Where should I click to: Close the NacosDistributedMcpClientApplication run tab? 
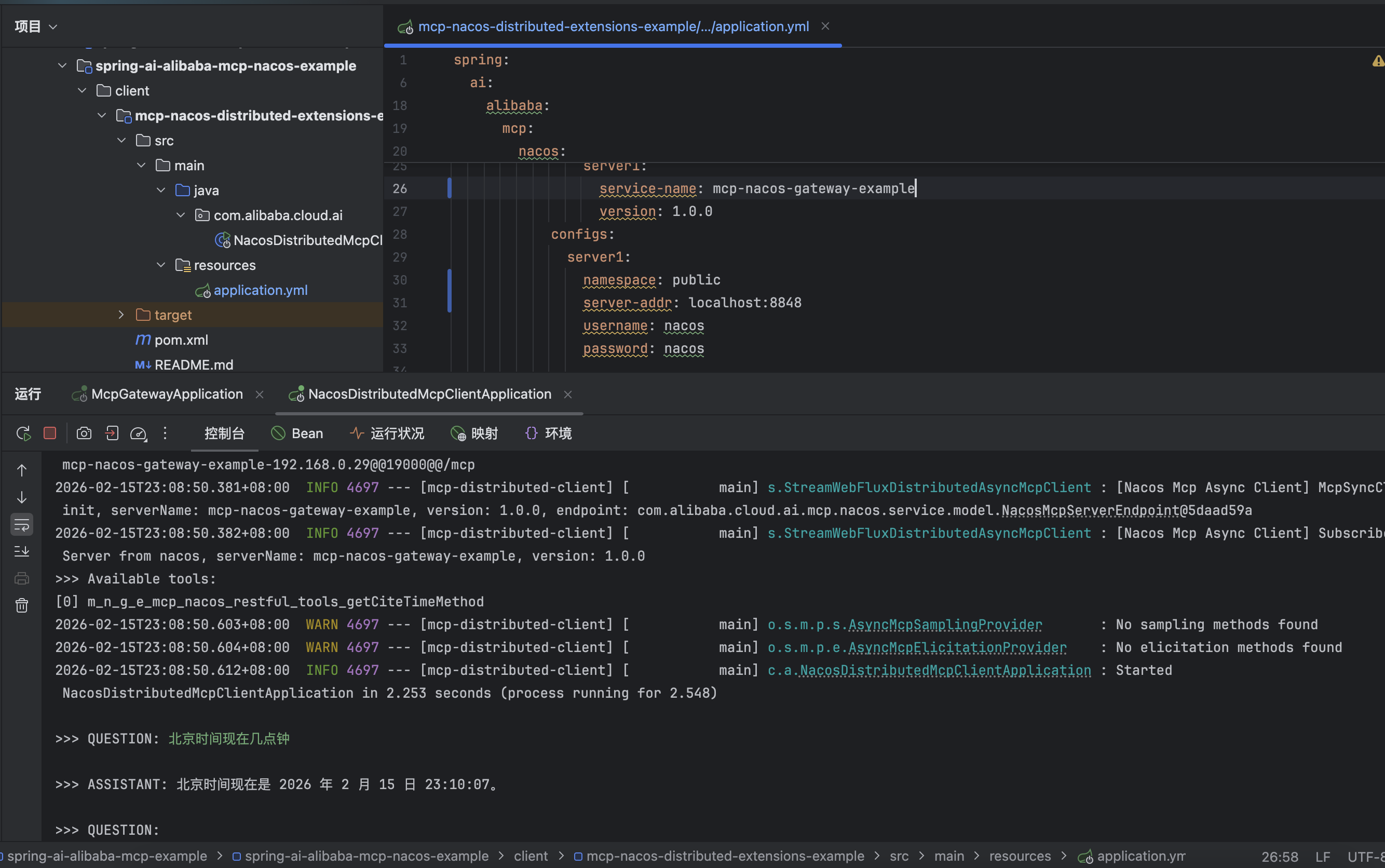(568, 395)
